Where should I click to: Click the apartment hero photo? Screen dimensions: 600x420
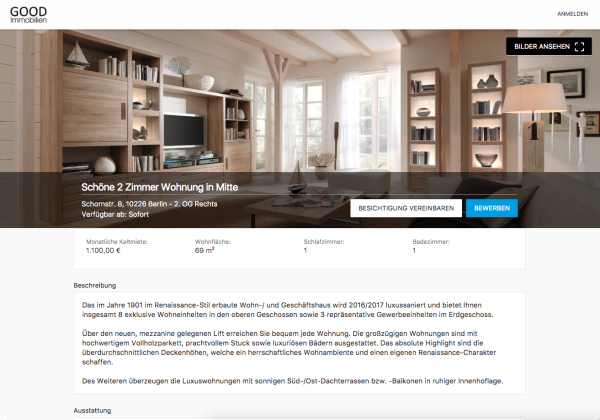click(x=300, y=101)
